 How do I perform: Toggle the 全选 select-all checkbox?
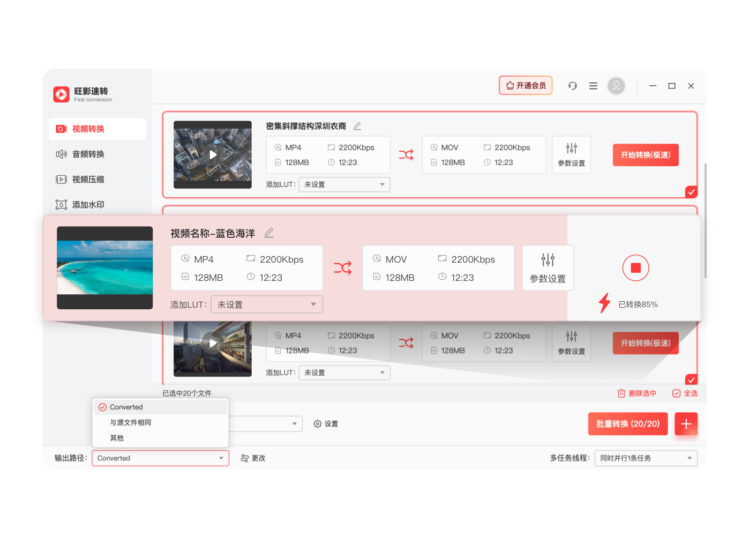point(677,394)
